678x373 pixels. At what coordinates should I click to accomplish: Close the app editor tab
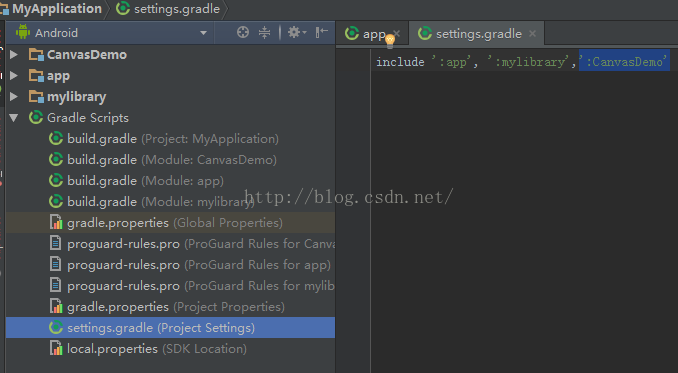397,33
